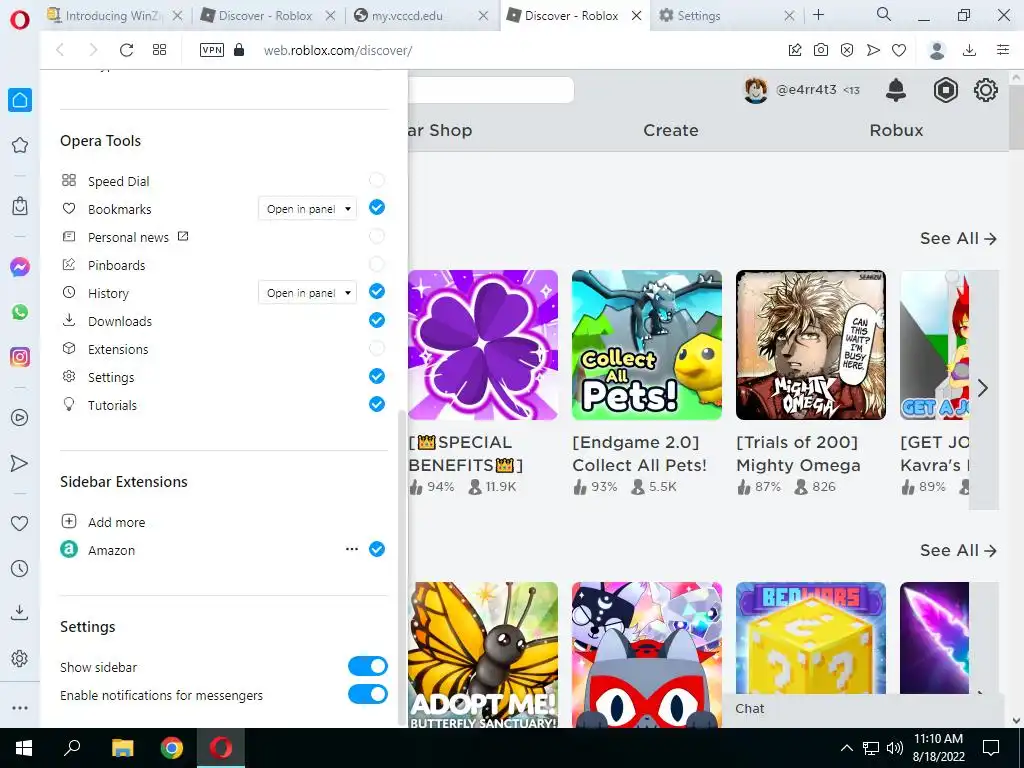Open History clock in sidebar
This screenshot has height=768, width=1024.
(x=20, y=568)
